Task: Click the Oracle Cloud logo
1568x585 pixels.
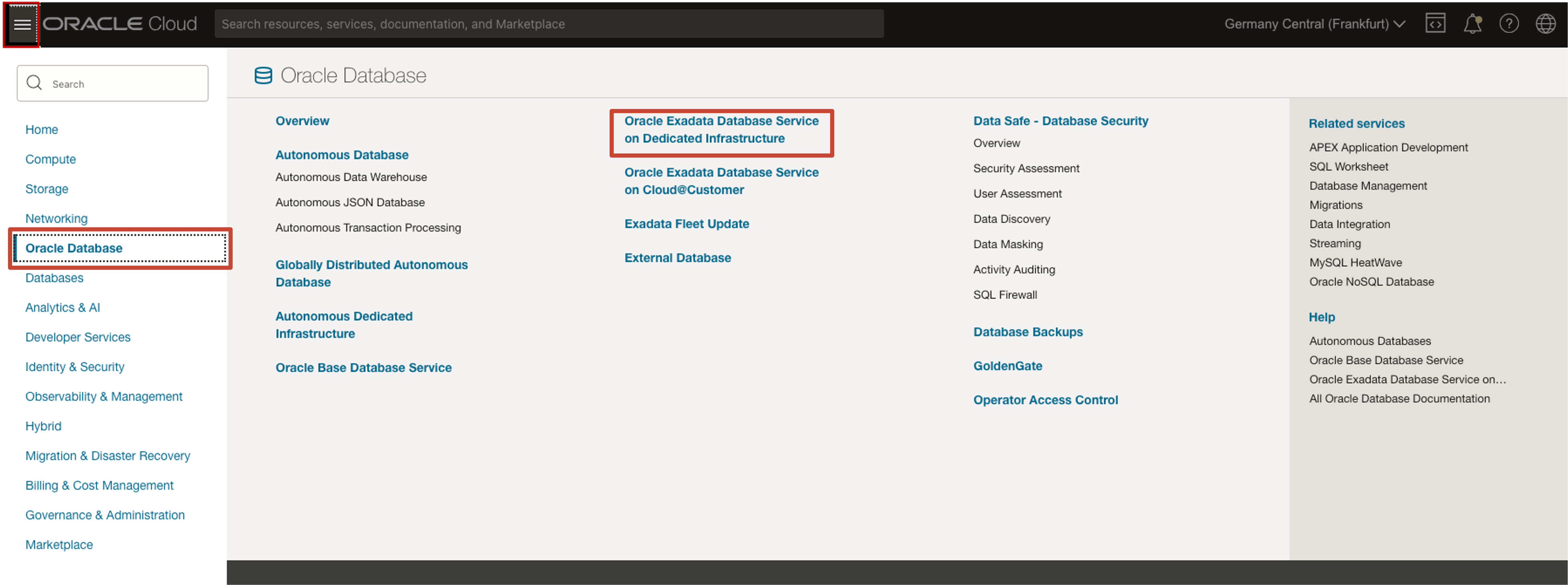Action: point(120,24)
